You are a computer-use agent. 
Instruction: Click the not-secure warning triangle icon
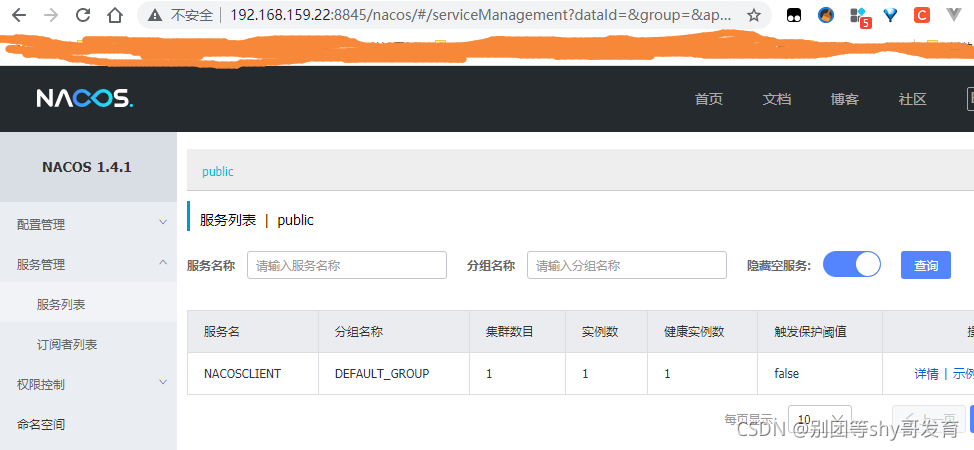coord(155,15)
